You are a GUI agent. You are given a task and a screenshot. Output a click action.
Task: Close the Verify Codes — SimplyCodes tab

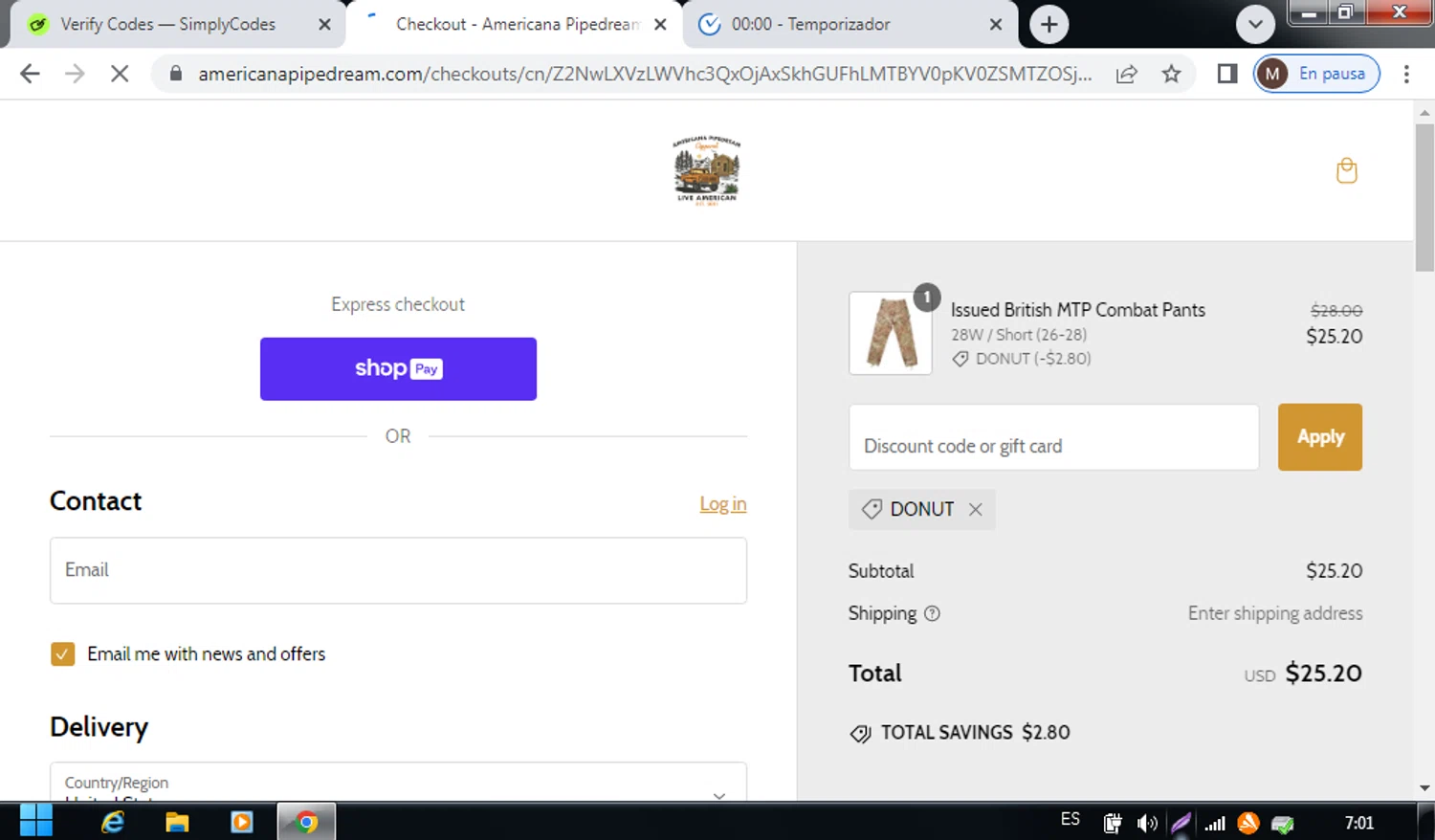(325, 25)
